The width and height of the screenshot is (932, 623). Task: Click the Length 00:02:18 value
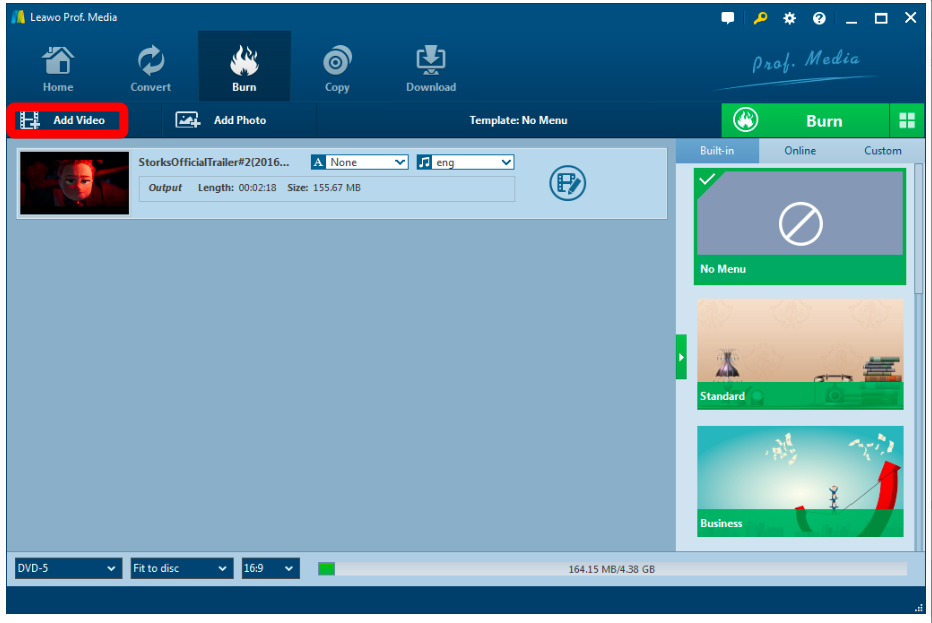tap(257, 188)
